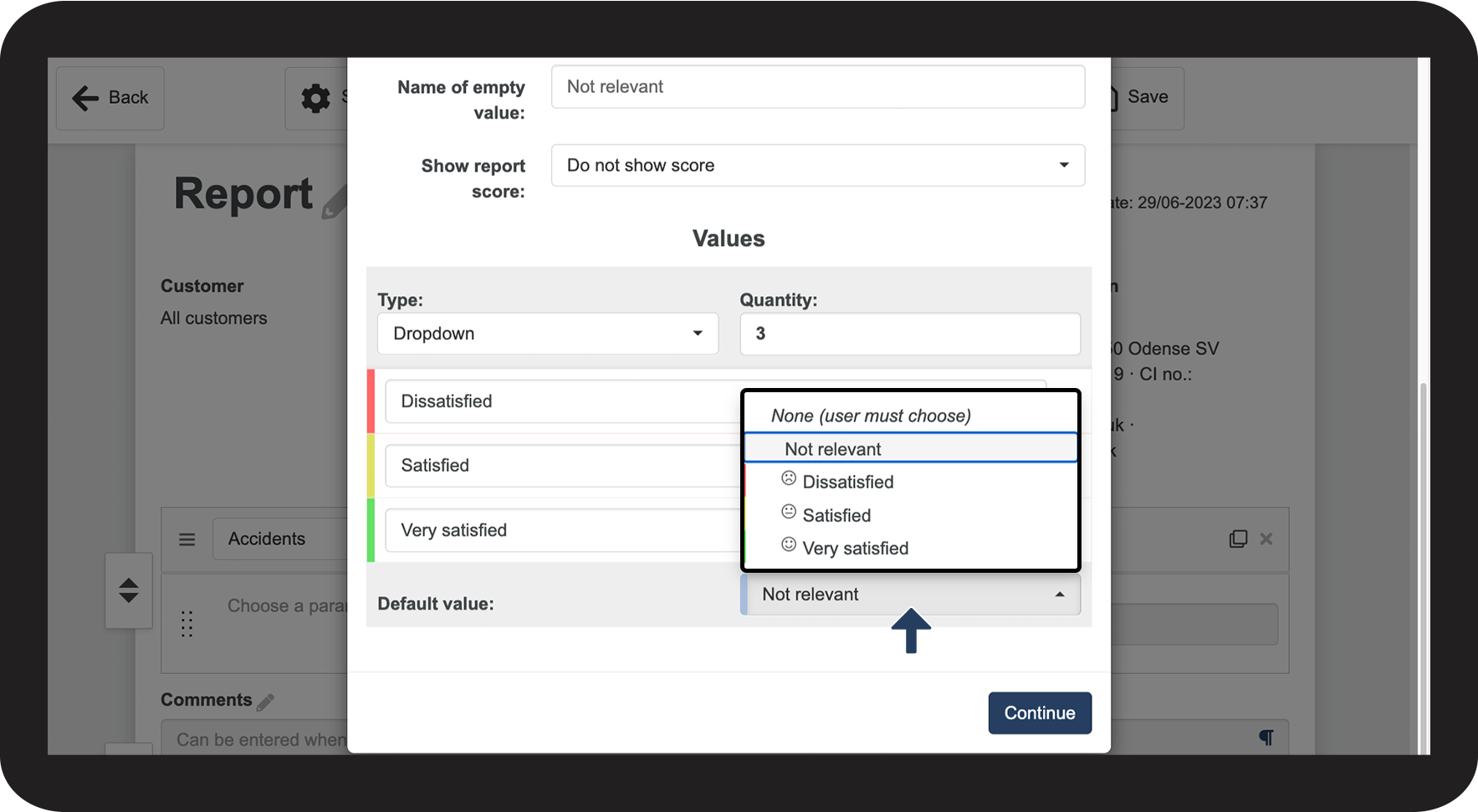The image size is (1478, 812).
Task: Collapse the Default value dropdown
Action: pos(911,595)
